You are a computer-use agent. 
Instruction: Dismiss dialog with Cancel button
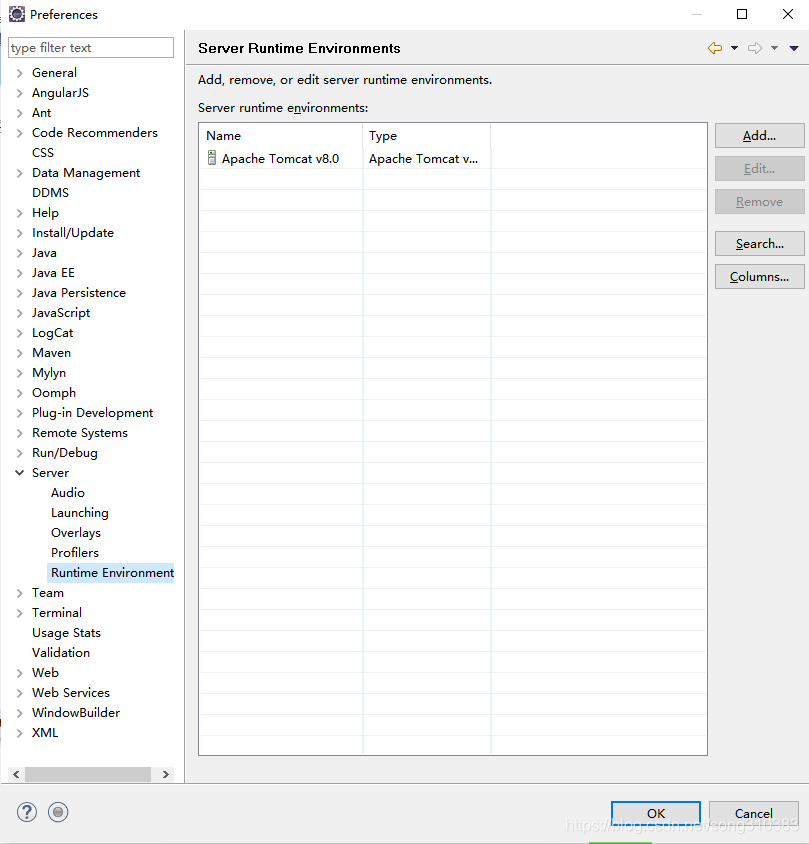pyautogui.click(x=754, y=813)
